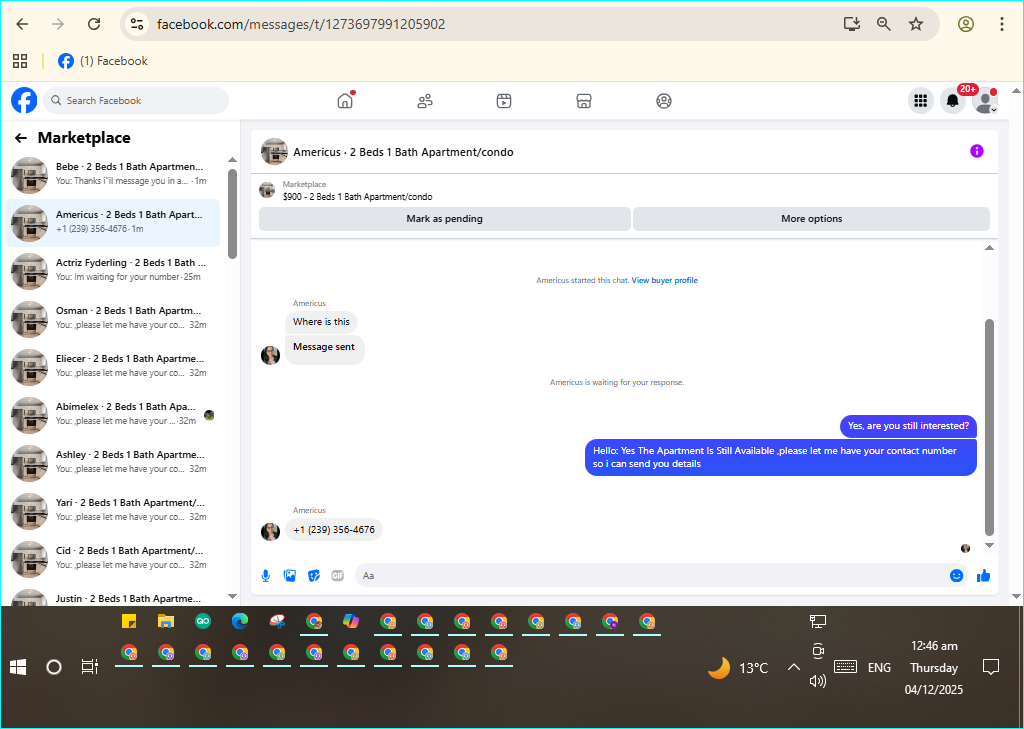Click the browser zoom magnifier icon
Viewport: 1024px width, 729px height.
[884, 24]
